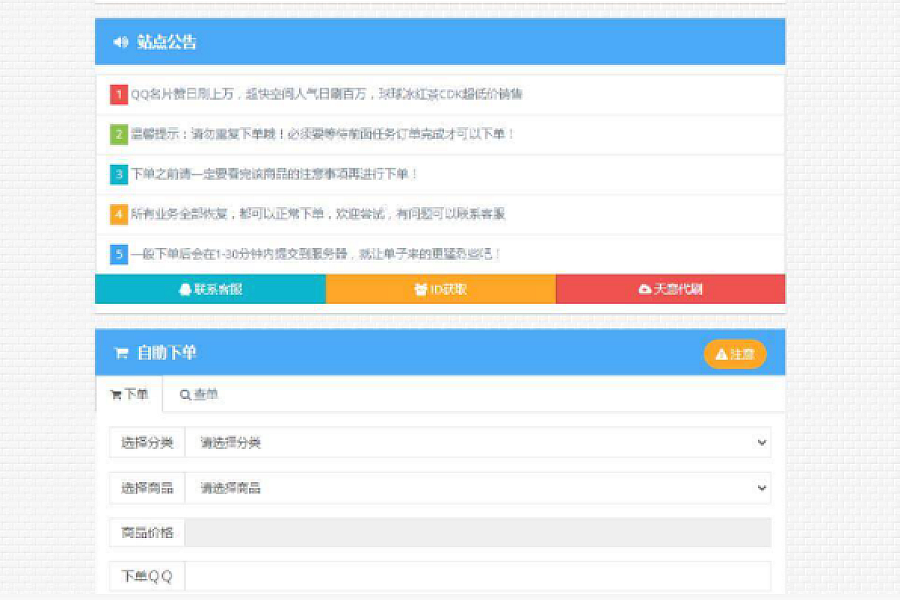Click the 自助下单 header title
This screenshot has height=600, width=900.
click(x=166, y=353)
